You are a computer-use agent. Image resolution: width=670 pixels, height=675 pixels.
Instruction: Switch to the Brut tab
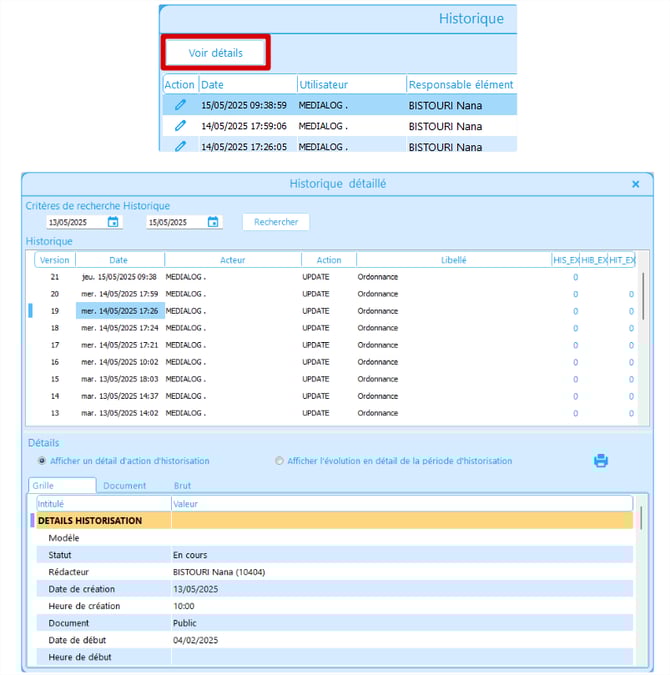point(182,486)
